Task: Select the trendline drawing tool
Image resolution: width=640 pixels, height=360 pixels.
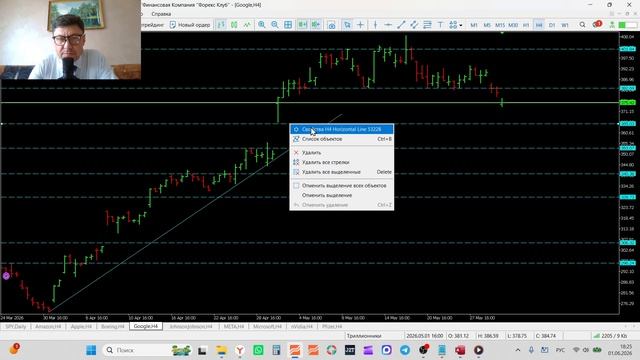Action: 401,25
